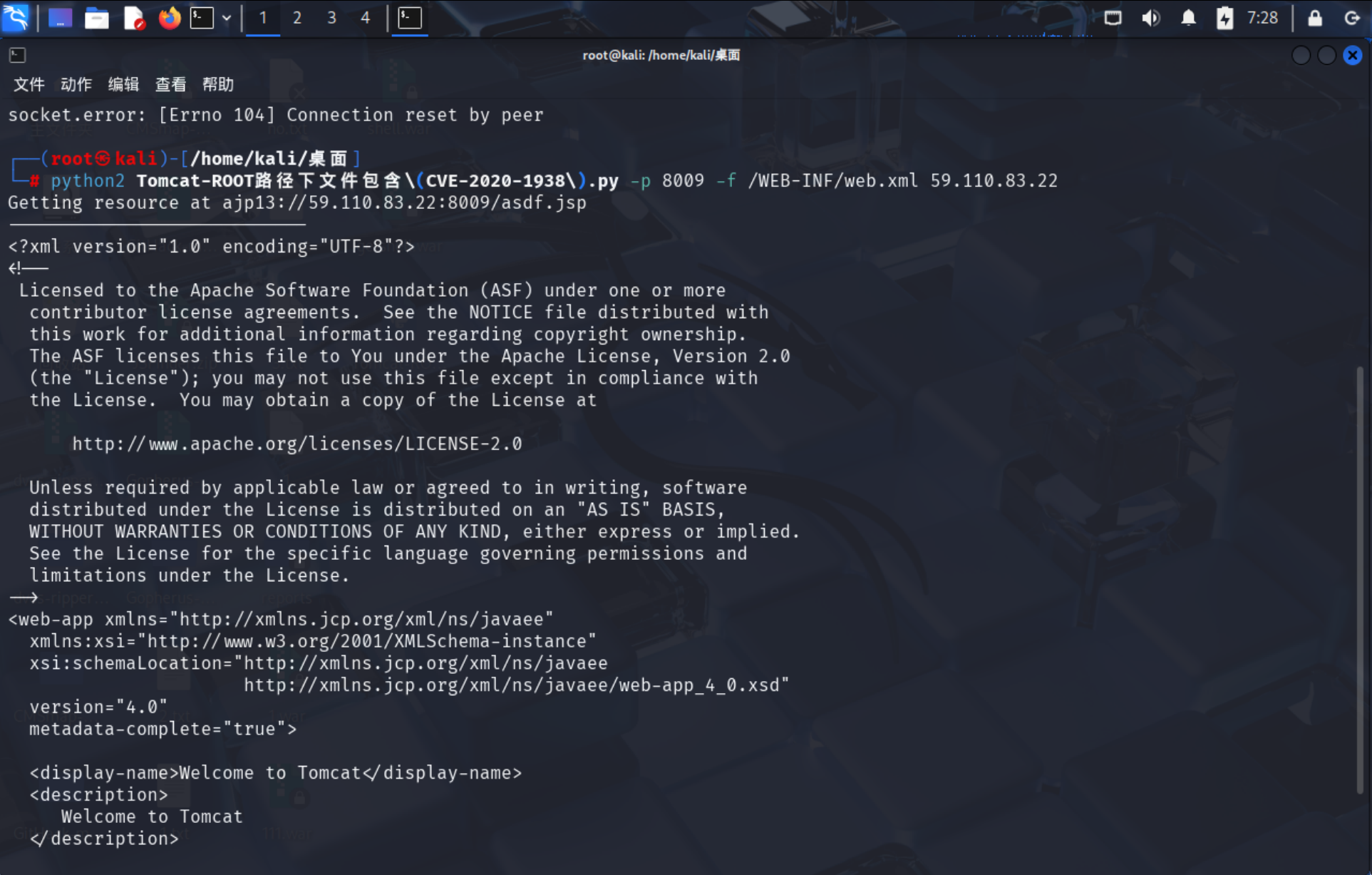Maximize the terminal window
The height and width of the screenshot is (875, 1372).
(1326, 55)
